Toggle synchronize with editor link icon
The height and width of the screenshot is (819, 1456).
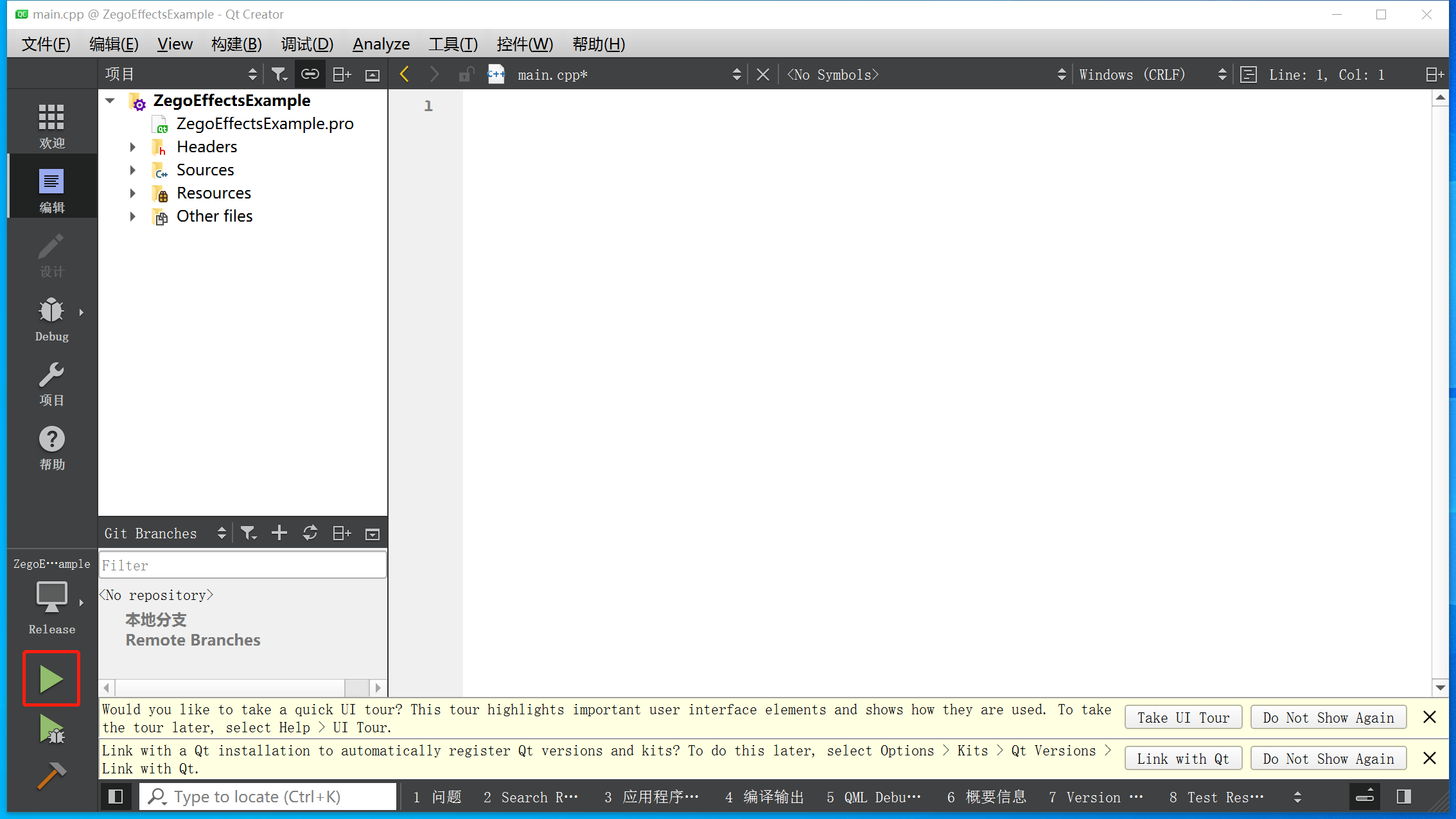point(310,75)
